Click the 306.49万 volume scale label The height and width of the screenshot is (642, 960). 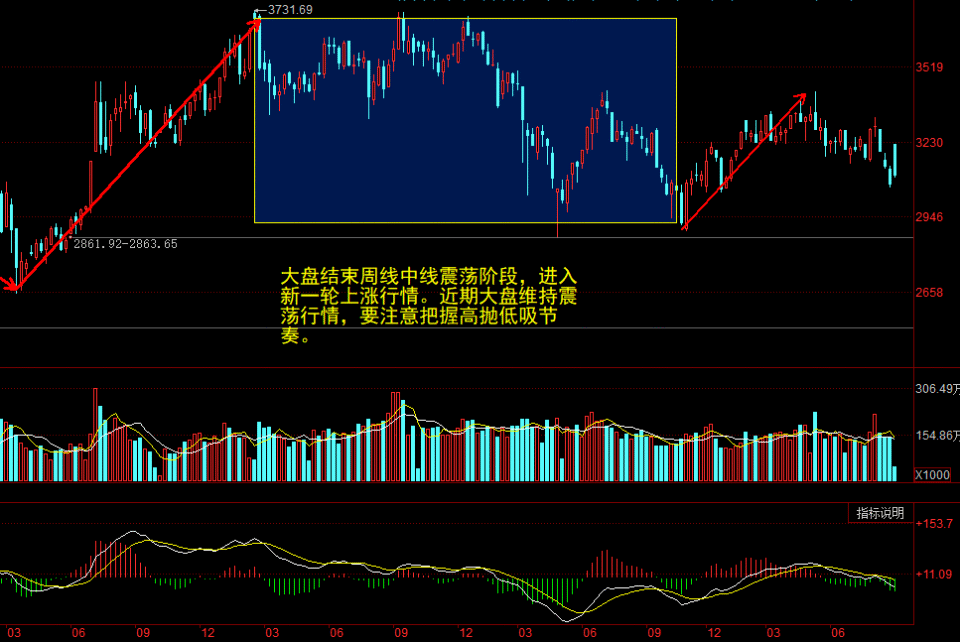pos(936,389)
